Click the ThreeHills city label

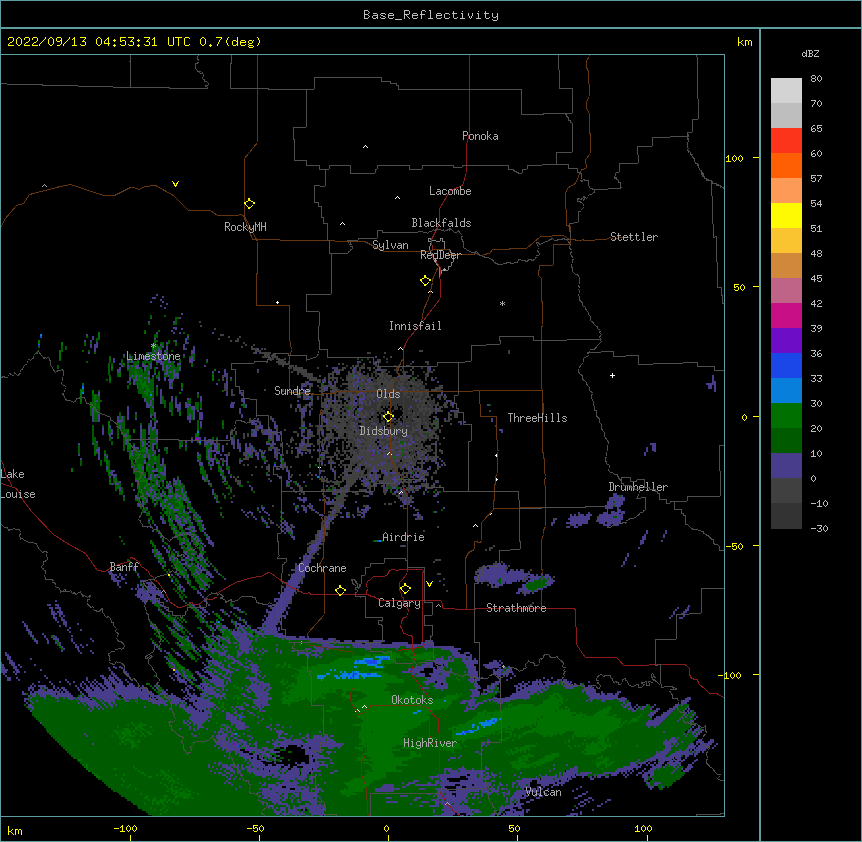click(537, 418)
